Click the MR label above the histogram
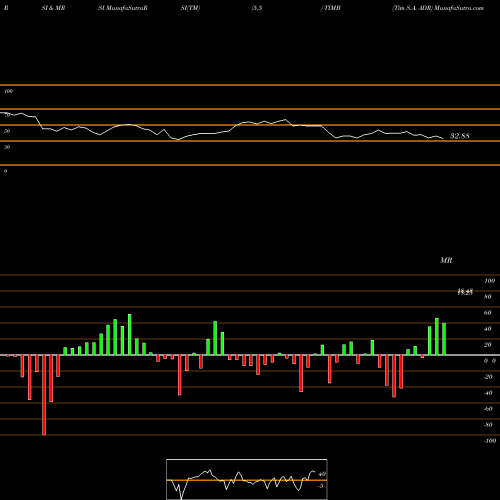This screenshot has width=500, height=500. click(x=446, y=260)
